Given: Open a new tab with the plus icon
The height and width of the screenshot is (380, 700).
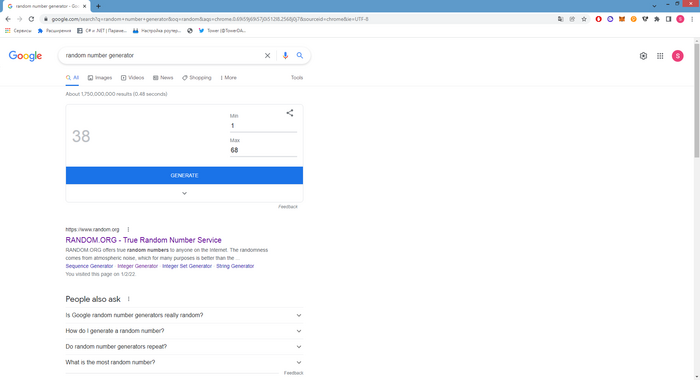Looking at the screenshot, I should [x=98, y=6].
